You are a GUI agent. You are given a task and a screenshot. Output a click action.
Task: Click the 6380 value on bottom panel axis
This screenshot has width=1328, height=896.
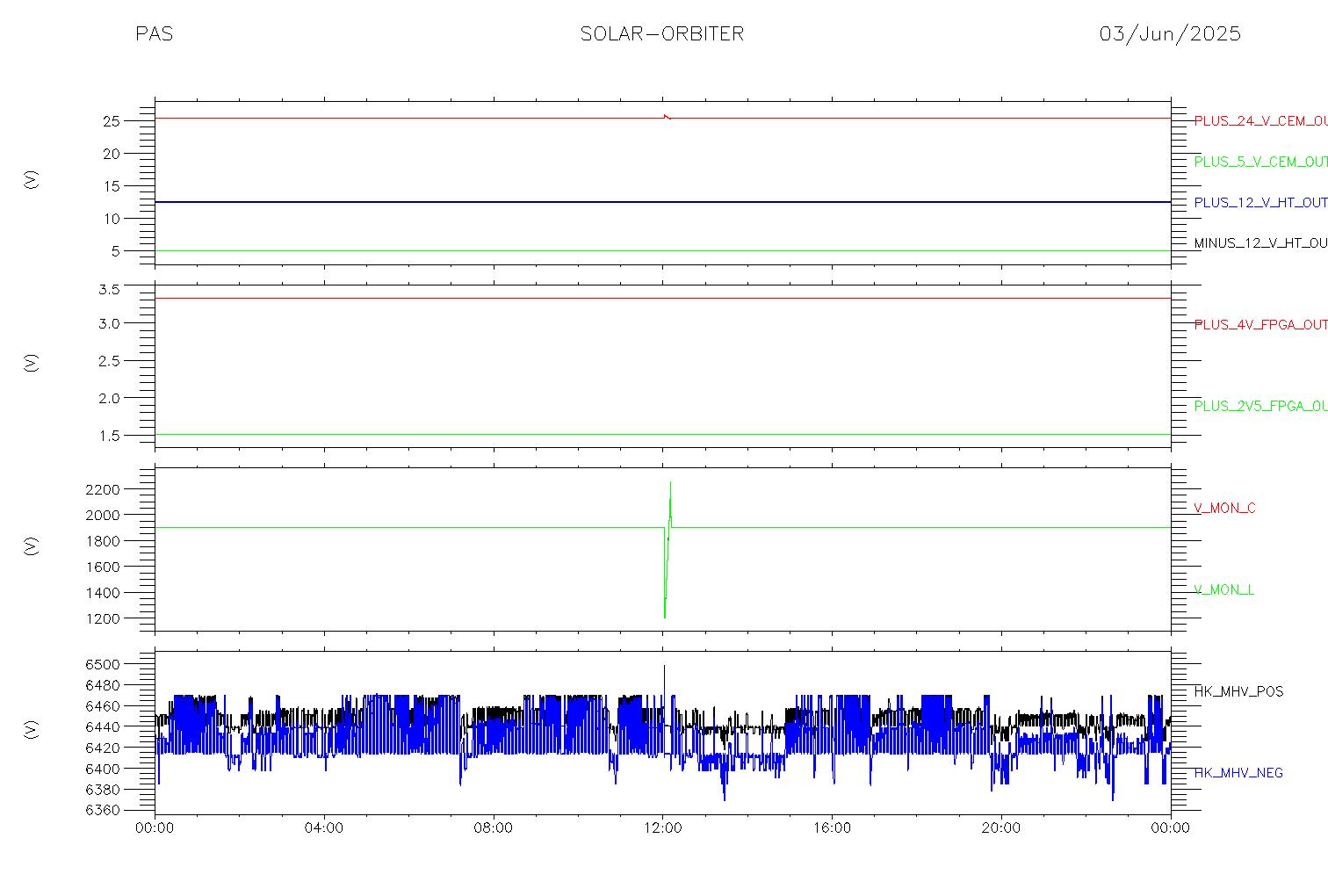pos(103,790)
